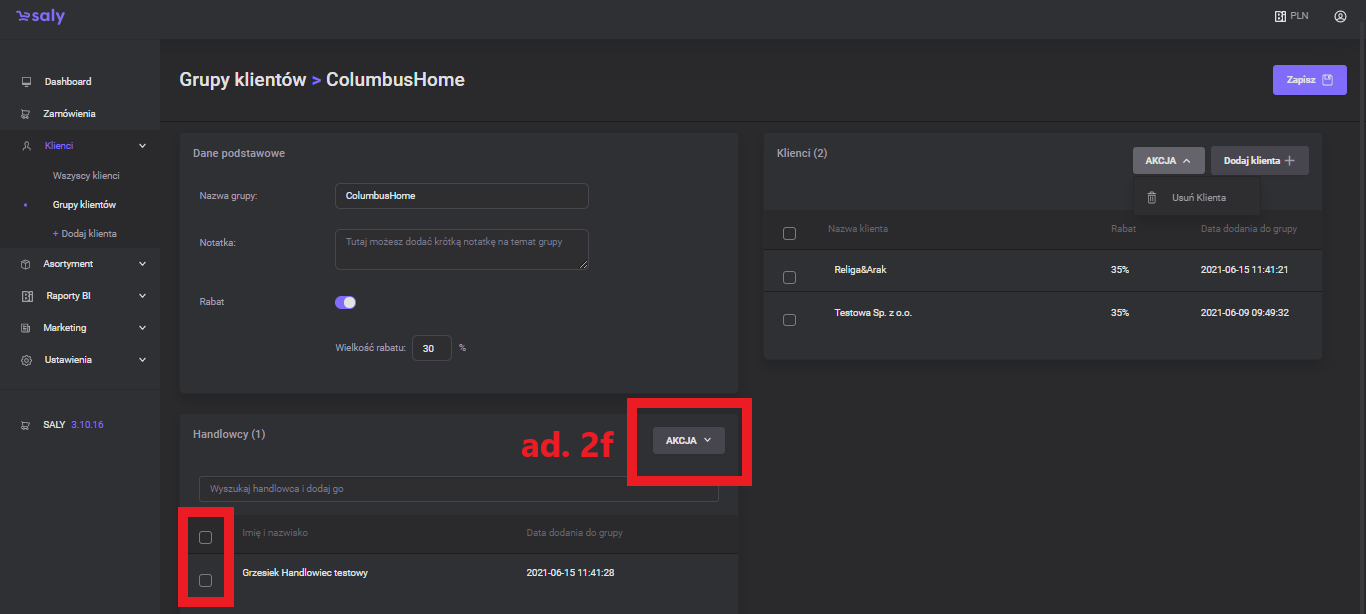Screen dimensions: 1366x614
Task: Open AKCJA dropdown in Handlowcy panel
Action: point(688,440)
